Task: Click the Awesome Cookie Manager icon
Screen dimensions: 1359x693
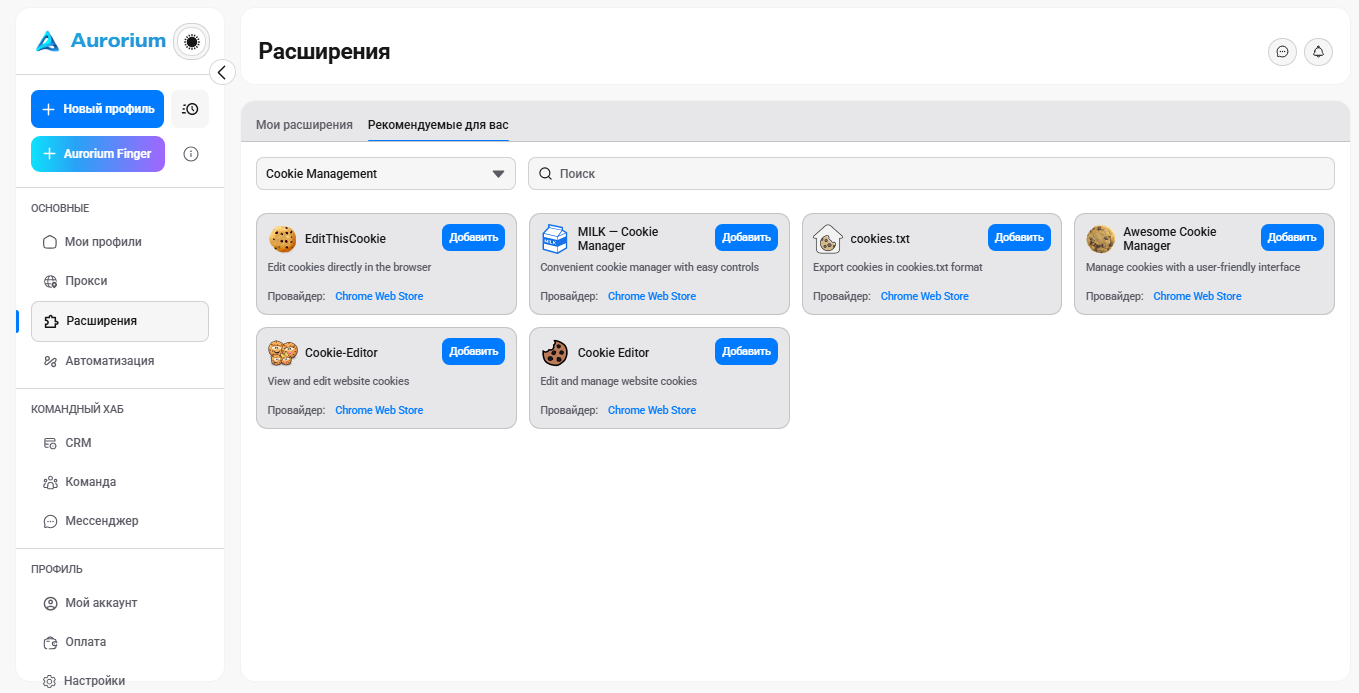Action: pos(1101,239)
